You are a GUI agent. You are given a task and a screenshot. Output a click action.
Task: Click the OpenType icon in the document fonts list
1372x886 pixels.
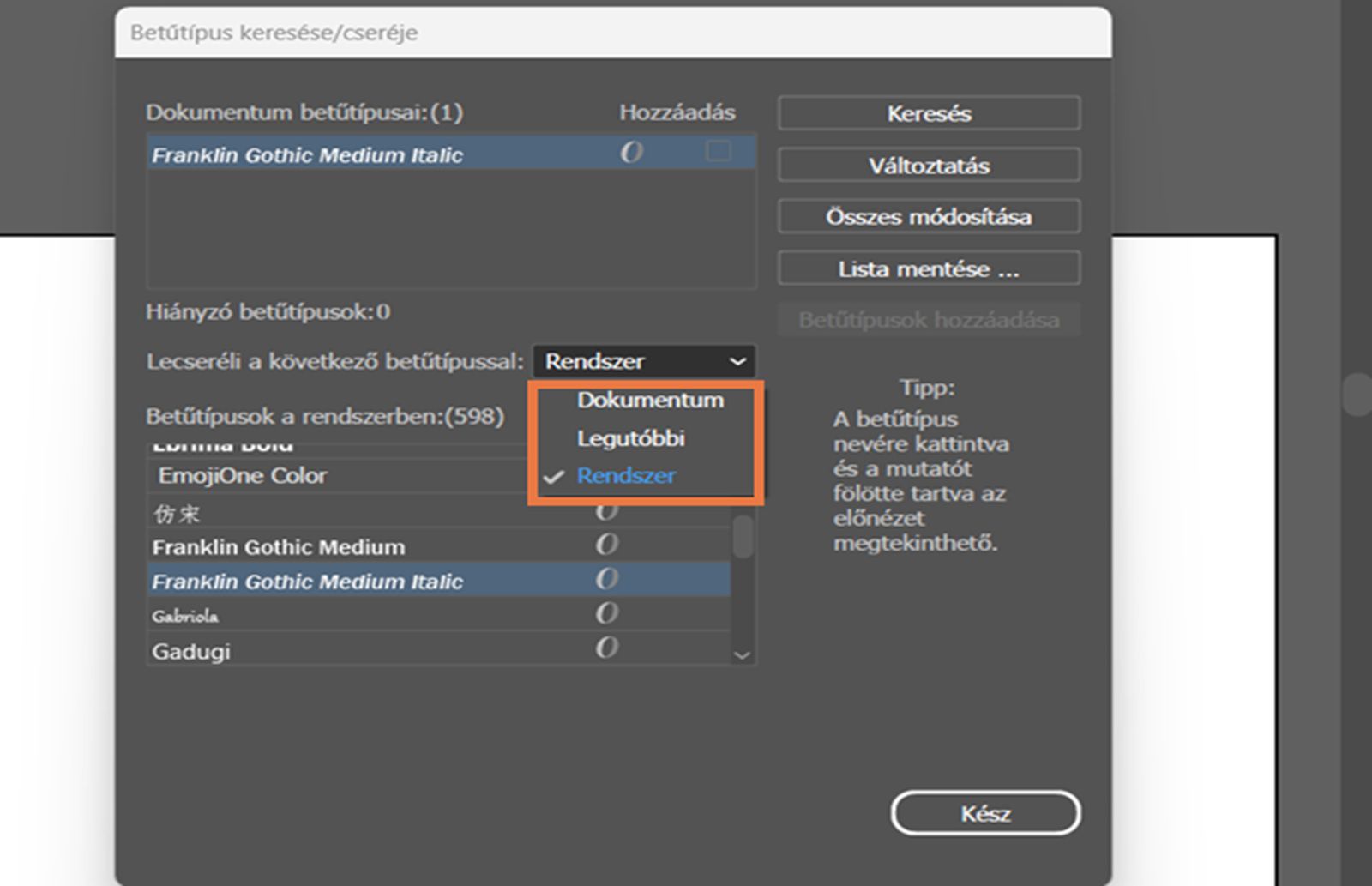[x=631, y=153]
